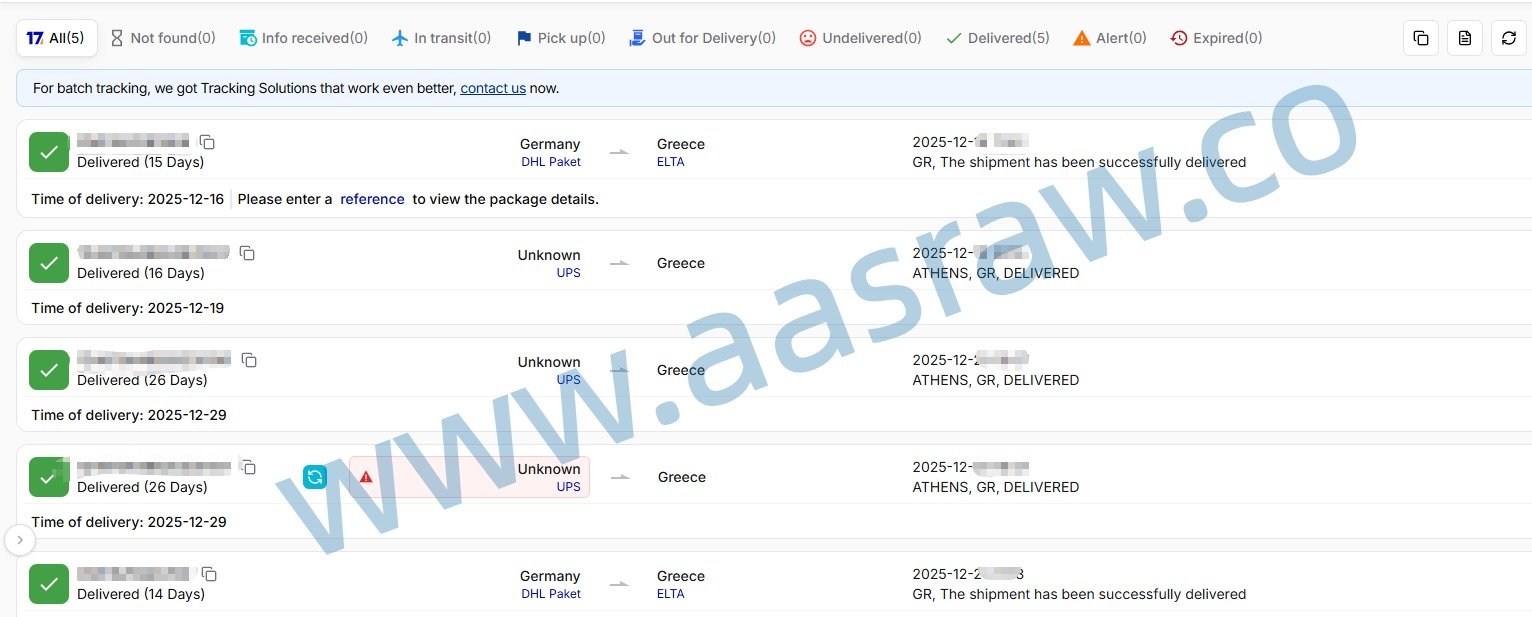Copy tracking number of first DHL Paket shipment
Screen dimensions: 1532x617
(207, 142)
